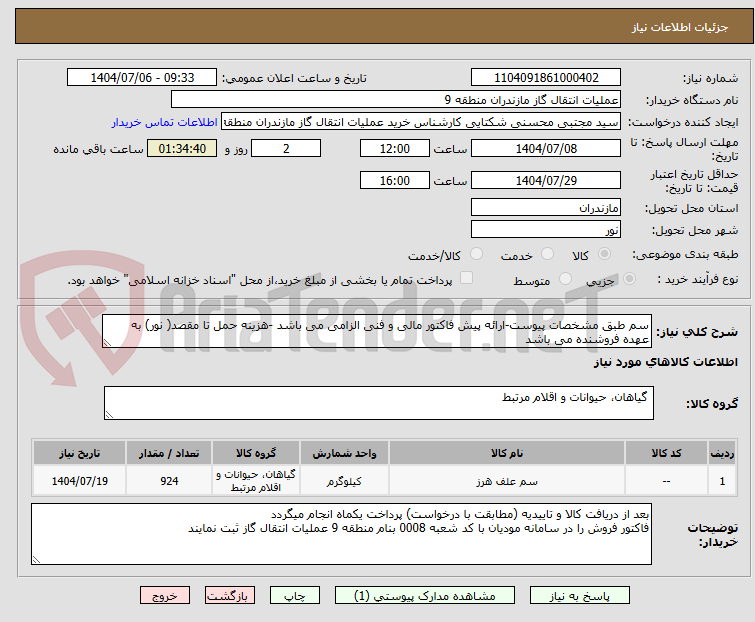Click the price validity date 1404/07/29
This screenshot has height=622, width=755.
pyautogui.click(x=546, y=181)
